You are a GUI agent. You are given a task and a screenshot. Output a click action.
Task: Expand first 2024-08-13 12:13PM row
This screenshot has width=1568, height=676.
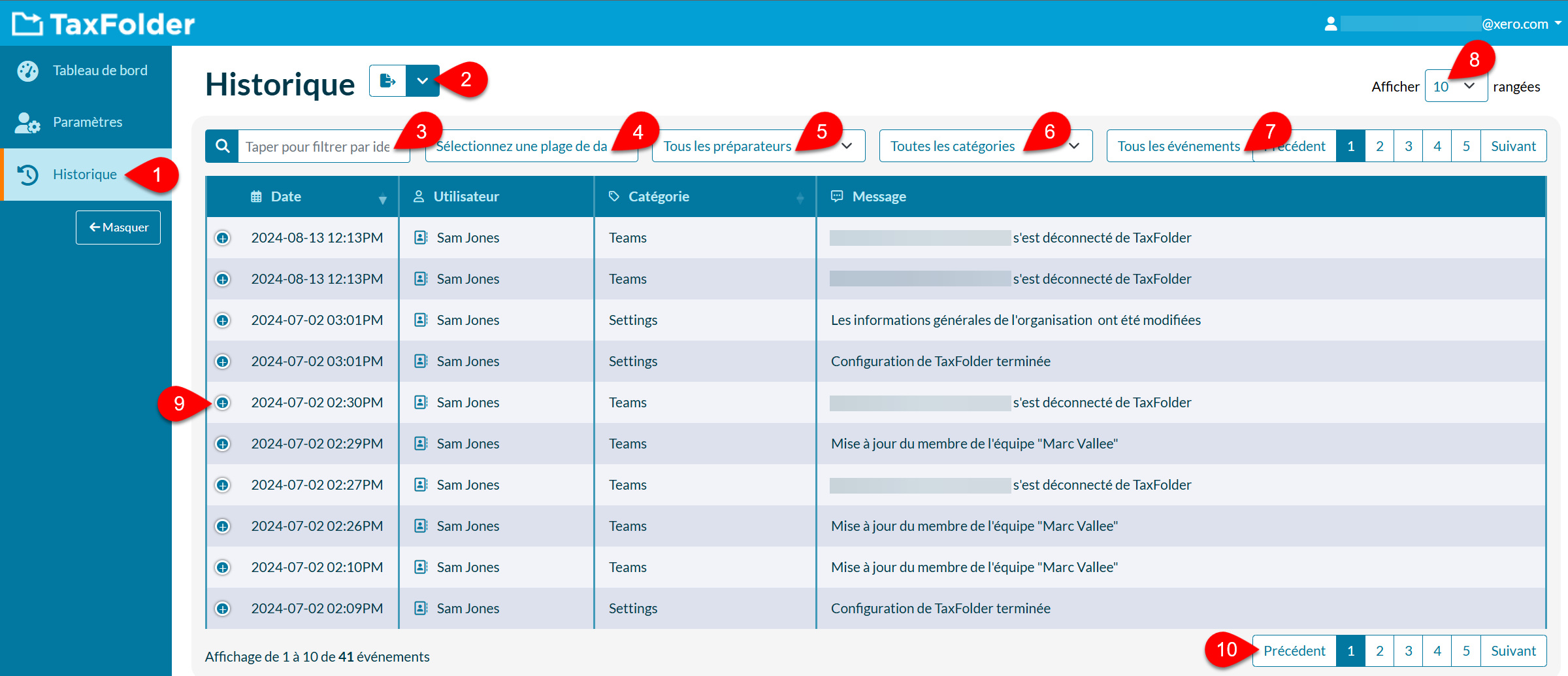click(x=223, y=238)
